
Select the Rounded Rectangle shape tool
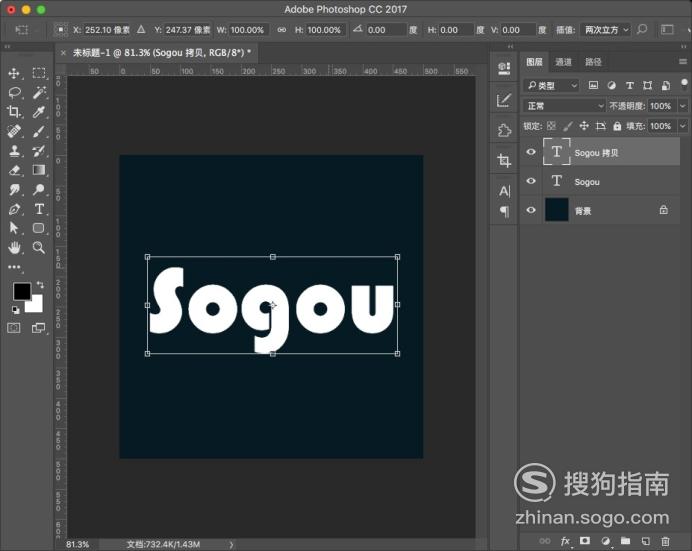(39, 228)
